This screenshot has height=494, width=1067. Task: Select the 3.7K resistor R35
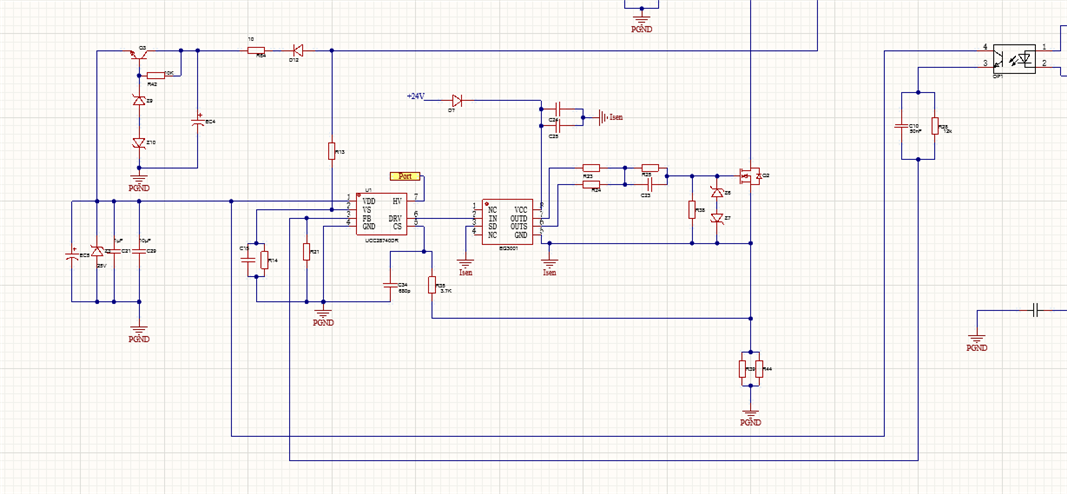click(431, 284)
